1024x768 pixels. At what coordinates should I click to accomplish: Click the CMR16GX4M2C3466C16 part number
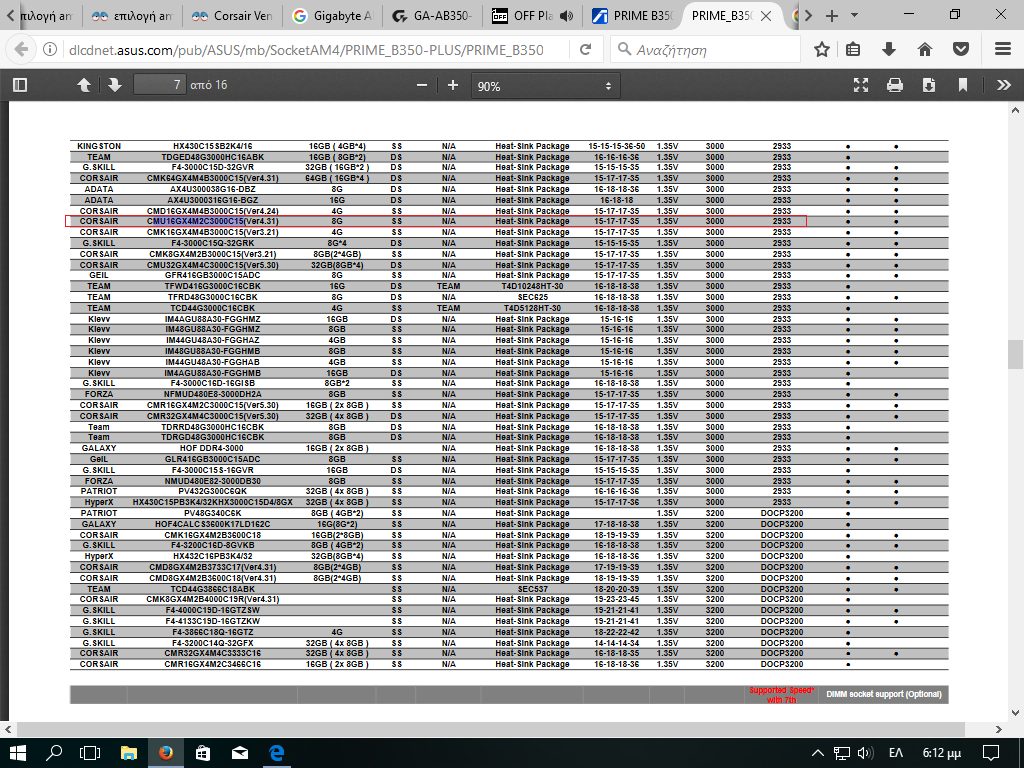coord(212,664)
